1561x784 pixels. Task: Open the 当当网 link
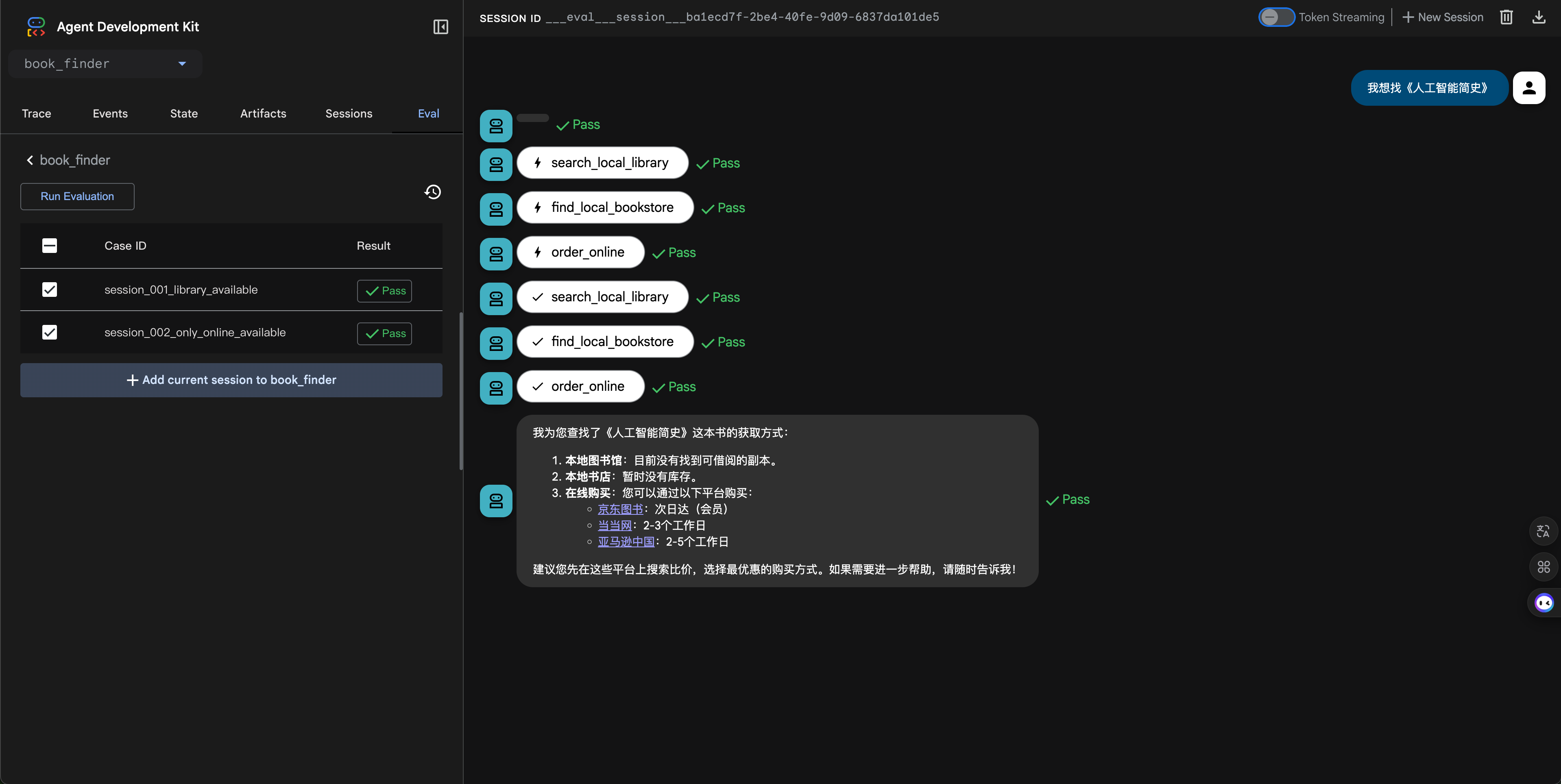[x=615, y=525]
